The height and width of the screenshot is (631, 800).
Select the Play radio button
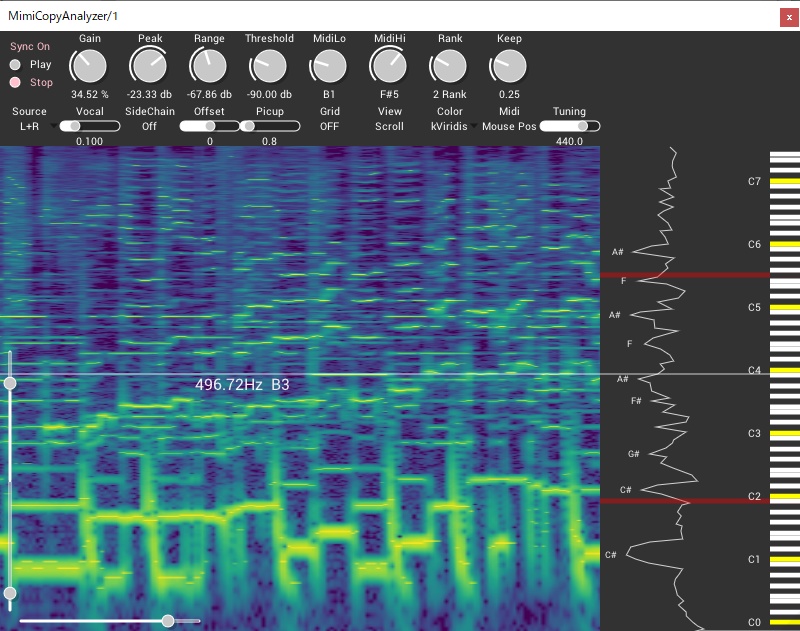click(x=15, y=65)
